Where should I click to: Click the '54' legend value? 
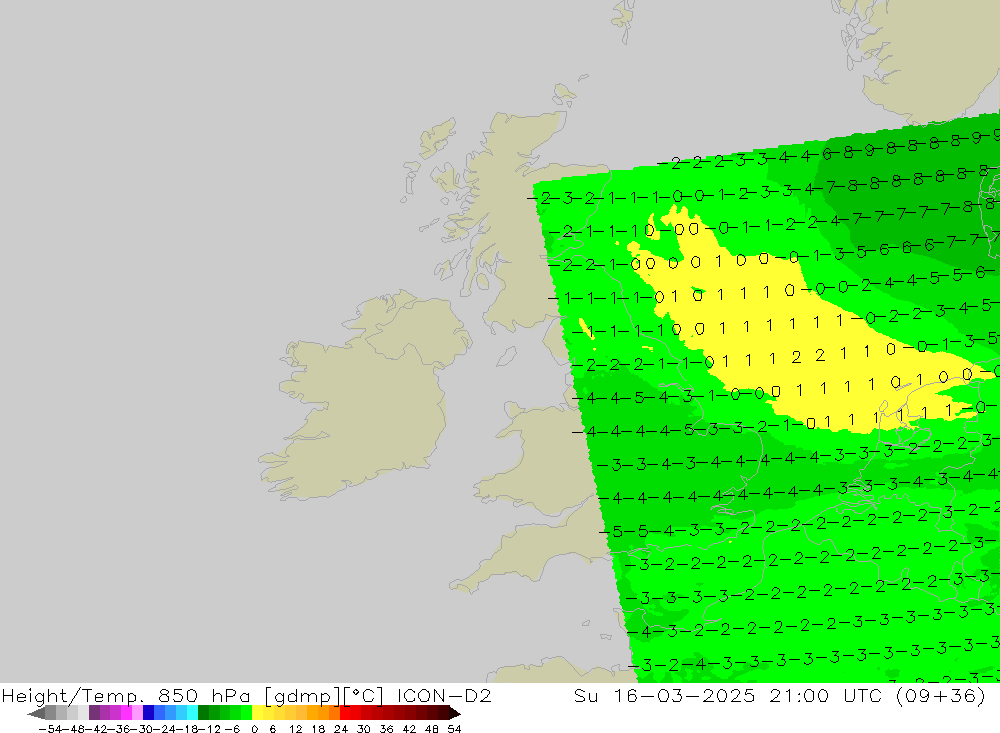pyautogui.click(x=454, y=729)
